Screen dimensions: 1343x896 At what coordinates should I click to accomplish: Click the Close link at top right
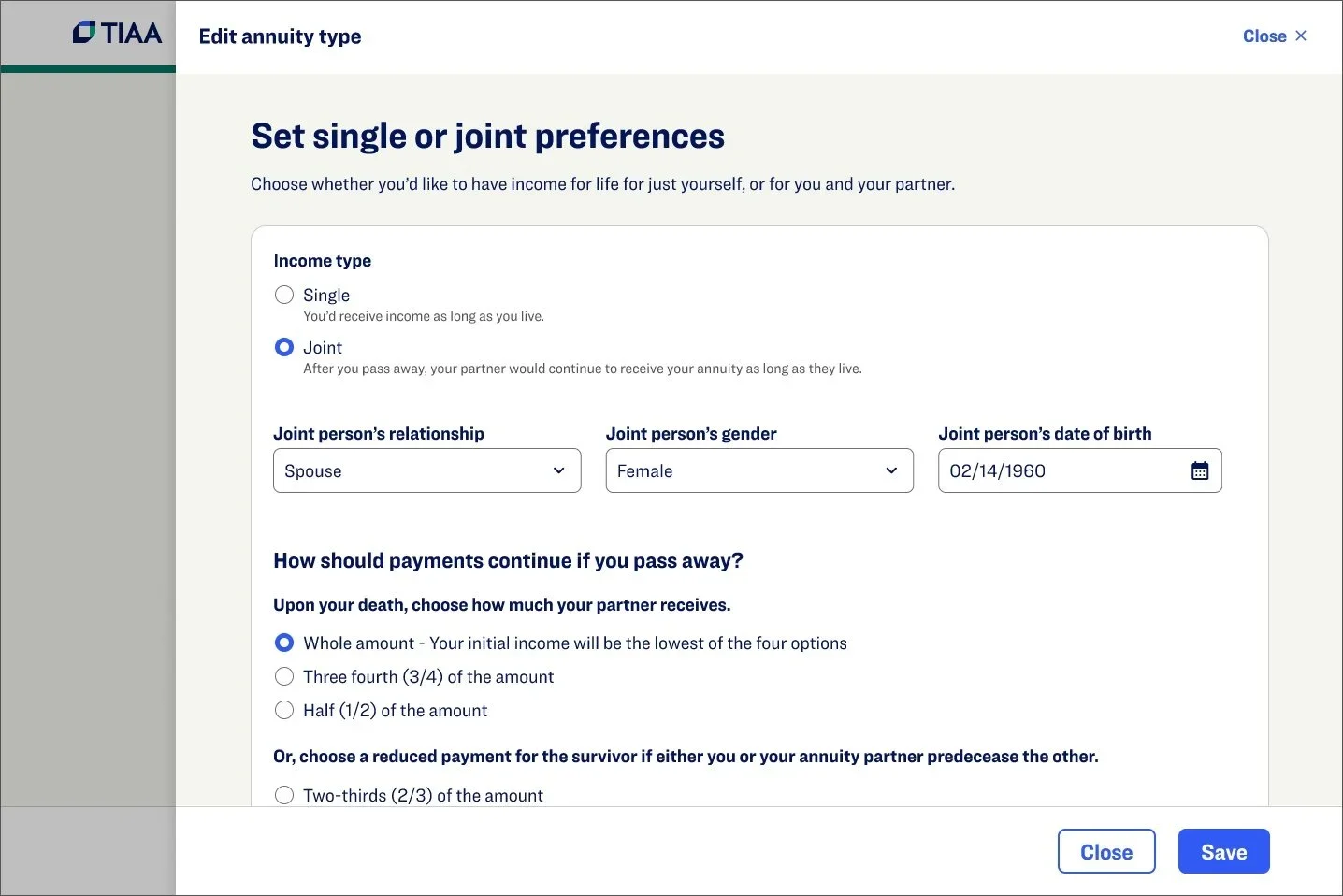pyautogui.click(x=1264, y=36)
